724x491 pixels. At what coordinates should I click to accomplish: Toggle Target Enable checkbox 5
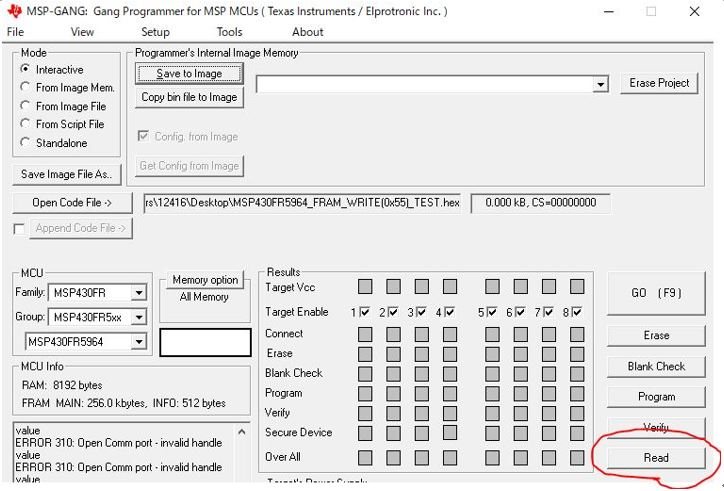pos(492,312)
